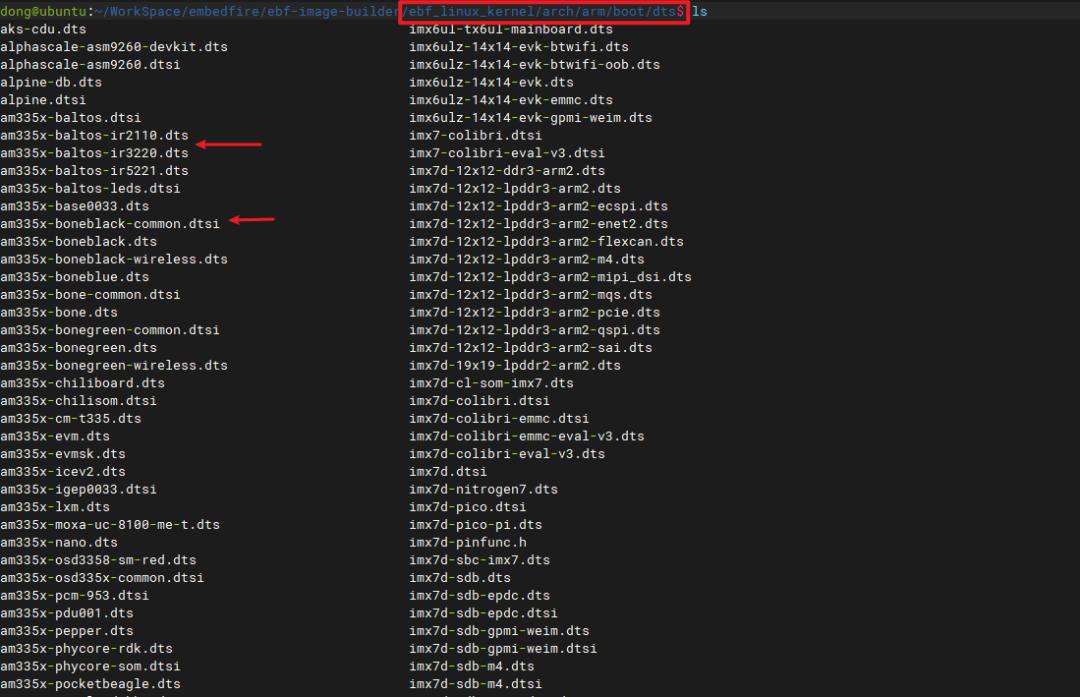Select am335x-moxa-uc-8100-me-t.dts file name

pyautogui.click(x=110, y=525)
